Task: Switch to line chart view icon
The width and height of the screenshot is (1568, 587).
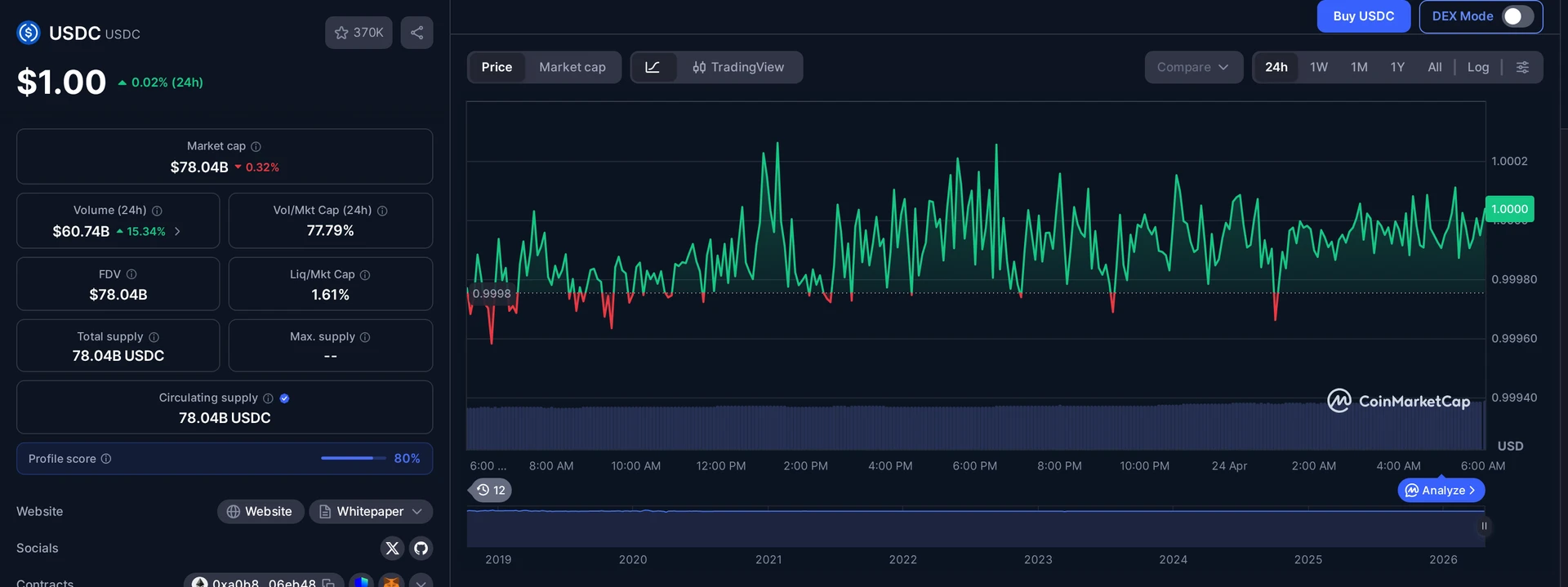Action: pyautogui.click(x=653, y=67)
